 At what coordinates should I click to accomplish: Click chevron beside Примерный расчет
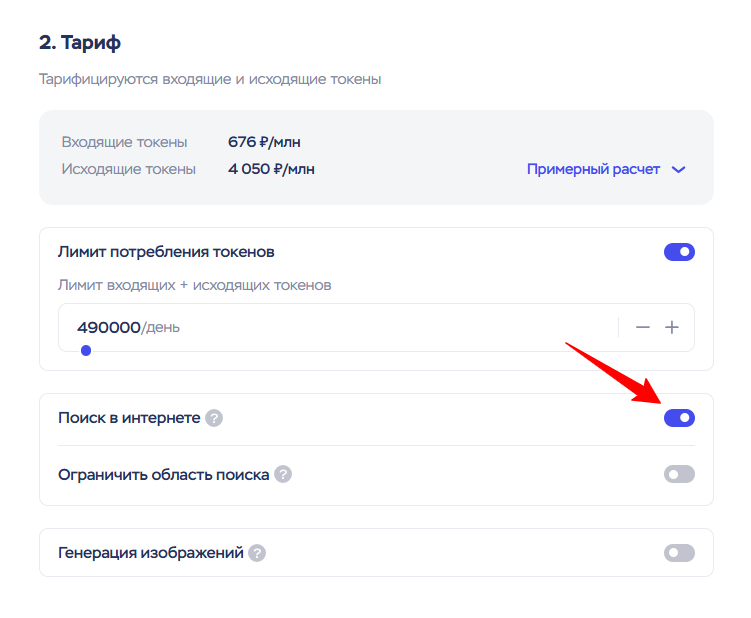[679, 170]
